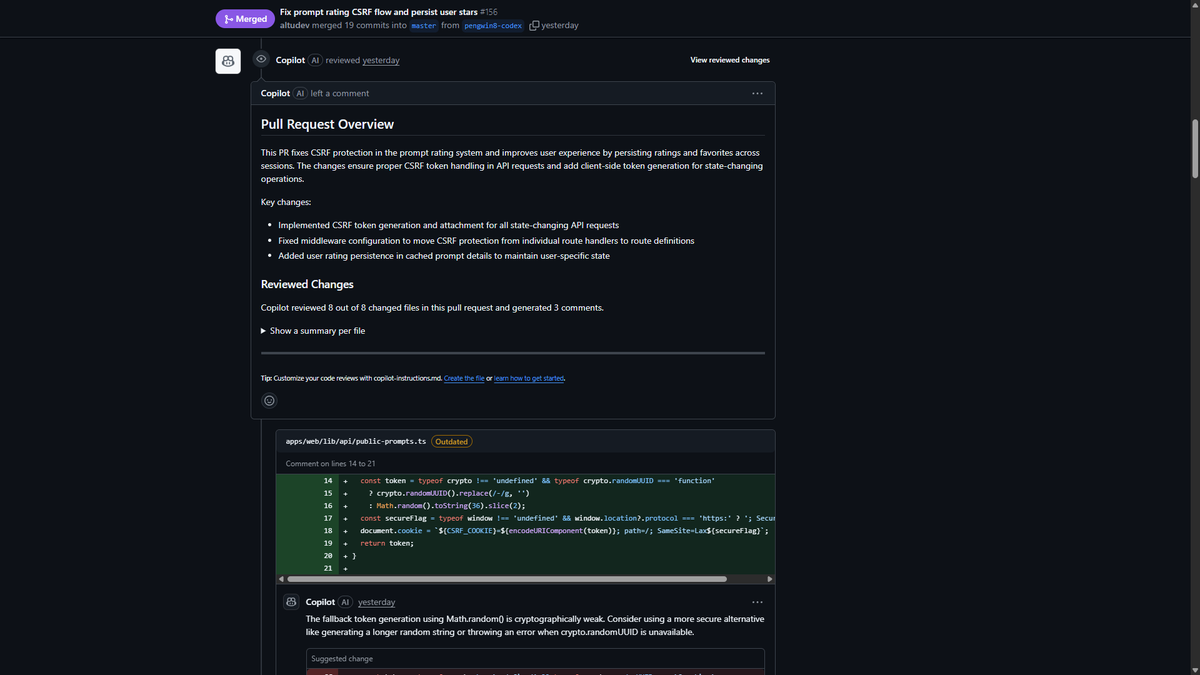Click 'Key changes:' text
Viewport: 1200px width, 675px height.
click(286, 202)
